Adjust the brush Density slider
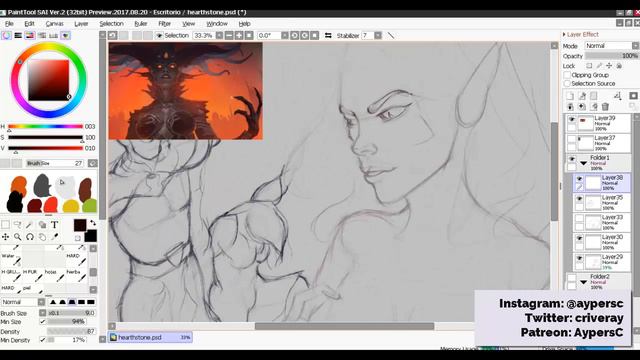 pos(71,331)
